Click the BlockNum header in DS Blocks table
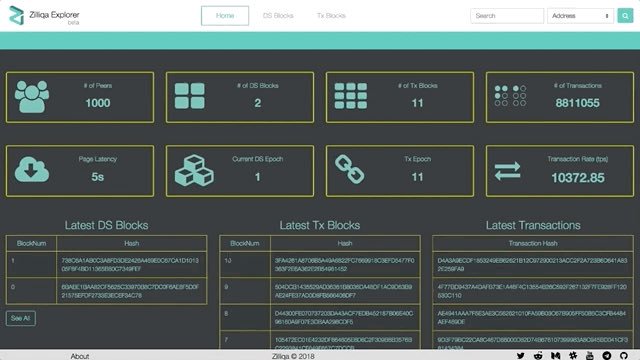Image resolution: width=640 pixels, height=360 pixels. pos(31,243)
